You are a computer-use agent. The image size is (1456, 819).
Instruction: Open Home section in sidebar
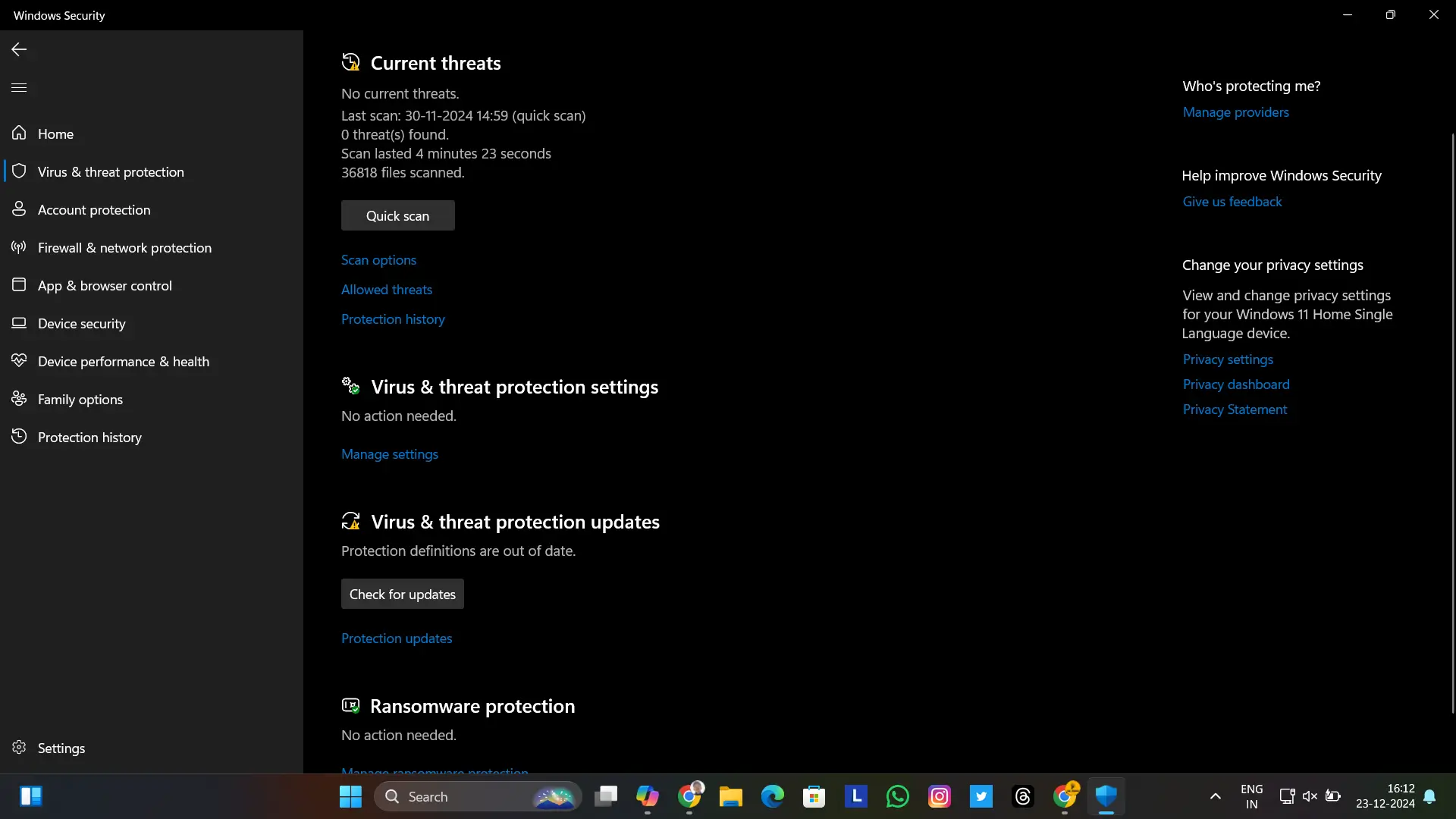pos(56,133)
